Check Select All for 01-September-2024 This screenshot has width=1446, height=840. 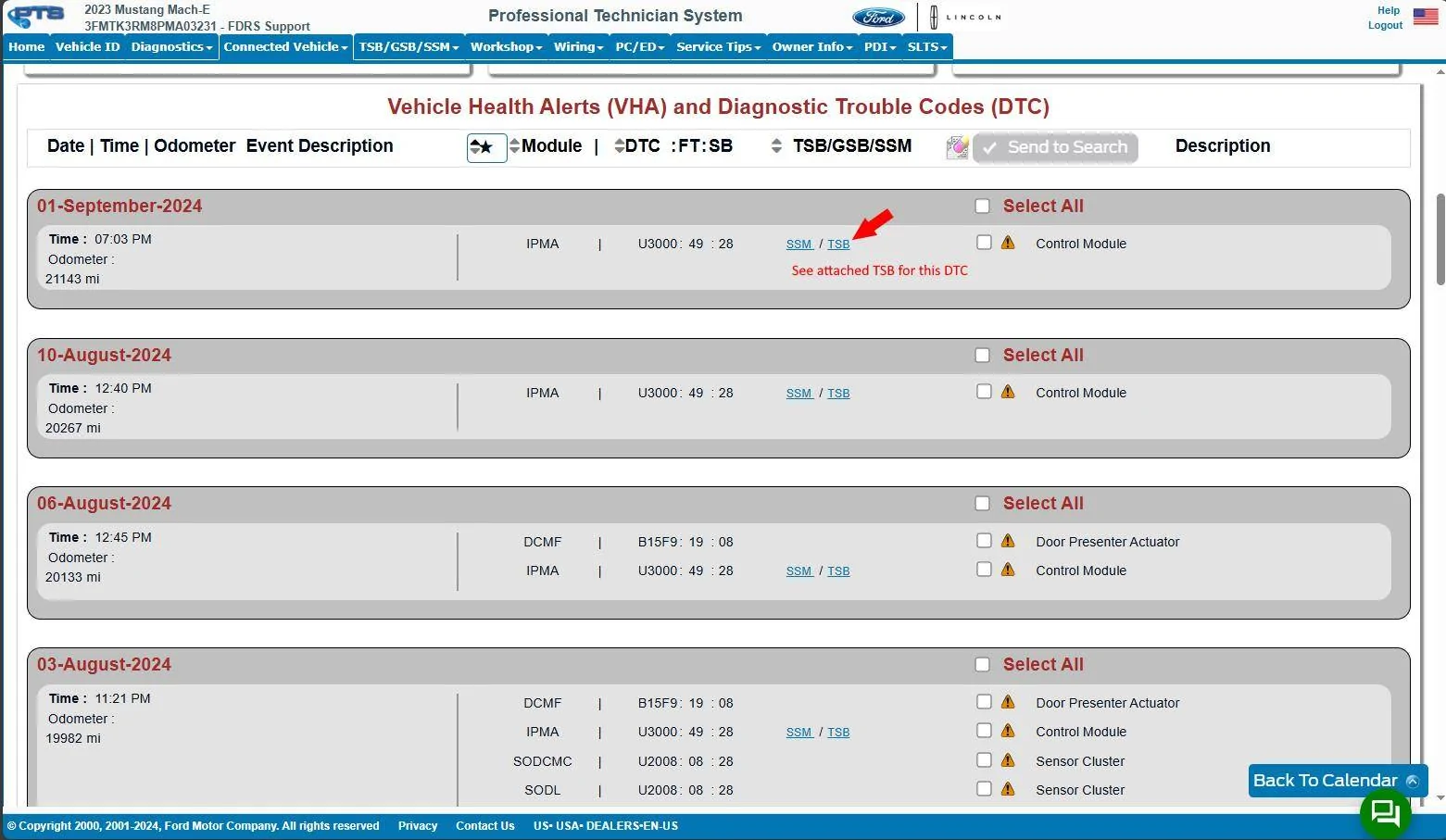coord(983,207)
